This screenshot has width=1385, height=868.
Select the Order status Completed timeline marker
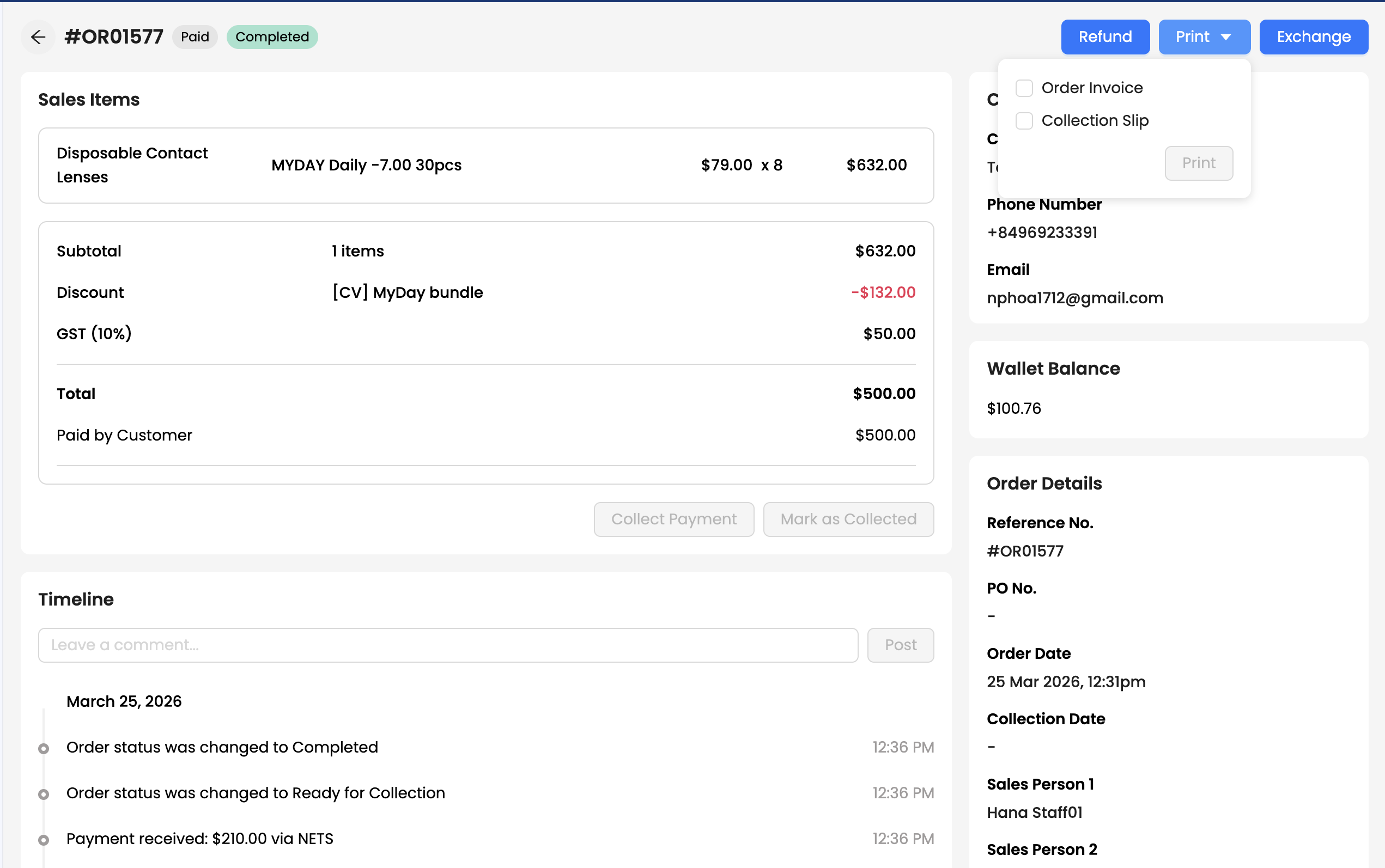coord(44,749)
